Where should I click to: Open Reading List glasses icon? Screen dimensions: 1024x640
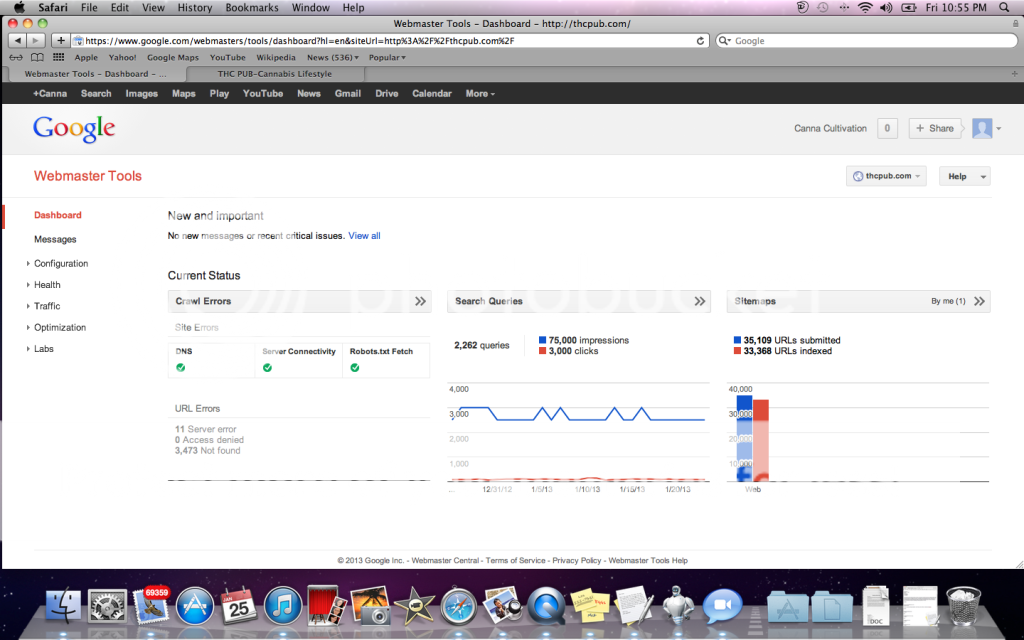16,57
